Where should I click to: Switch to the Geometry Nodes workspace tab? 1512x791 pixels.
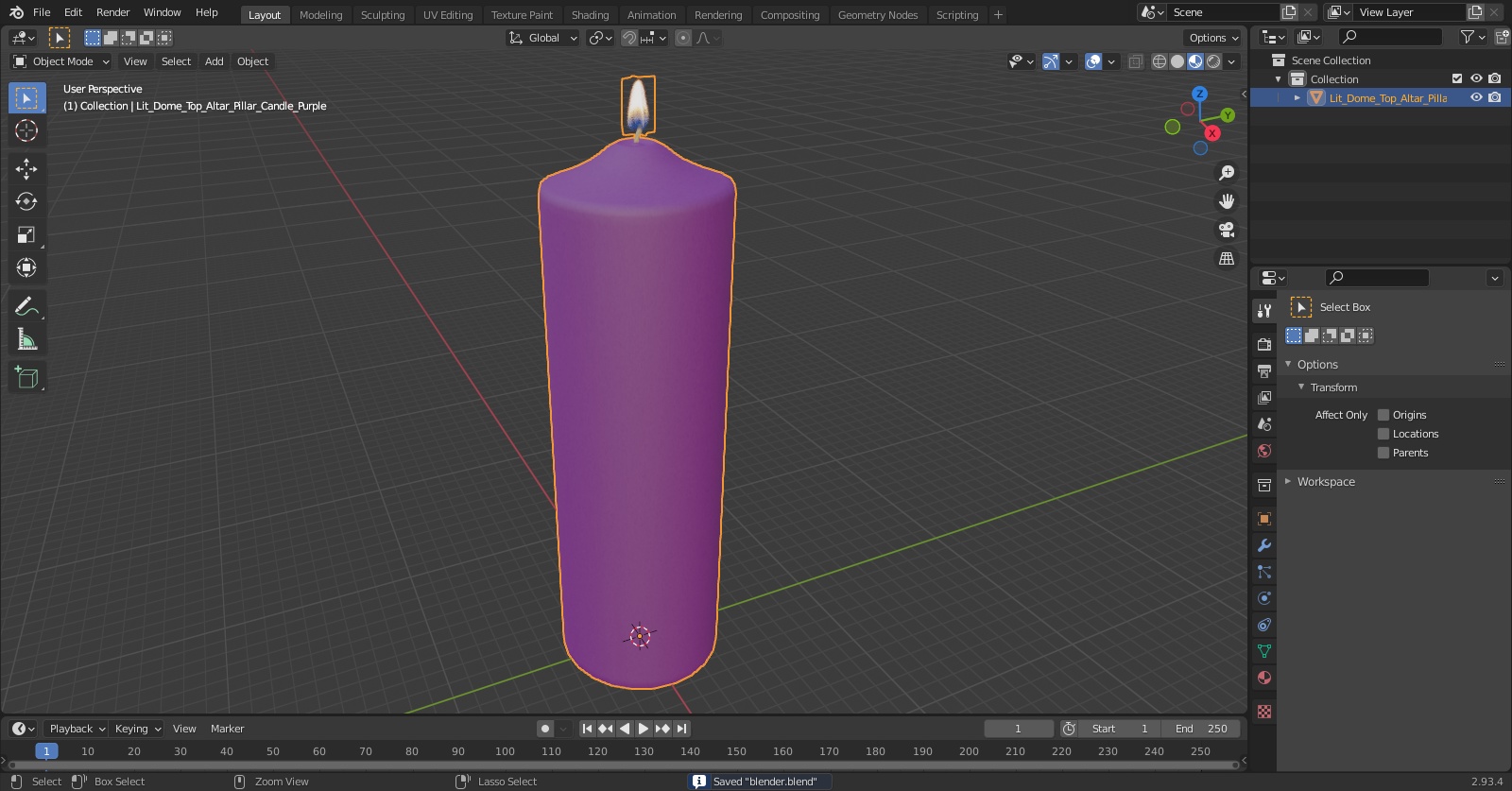(878, 15)
